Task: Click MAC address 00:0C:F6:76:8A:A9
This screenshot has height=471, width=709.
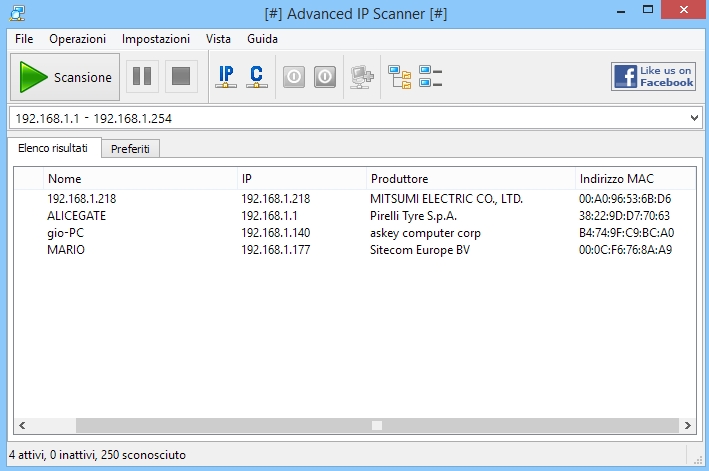Action: (625, 250)
